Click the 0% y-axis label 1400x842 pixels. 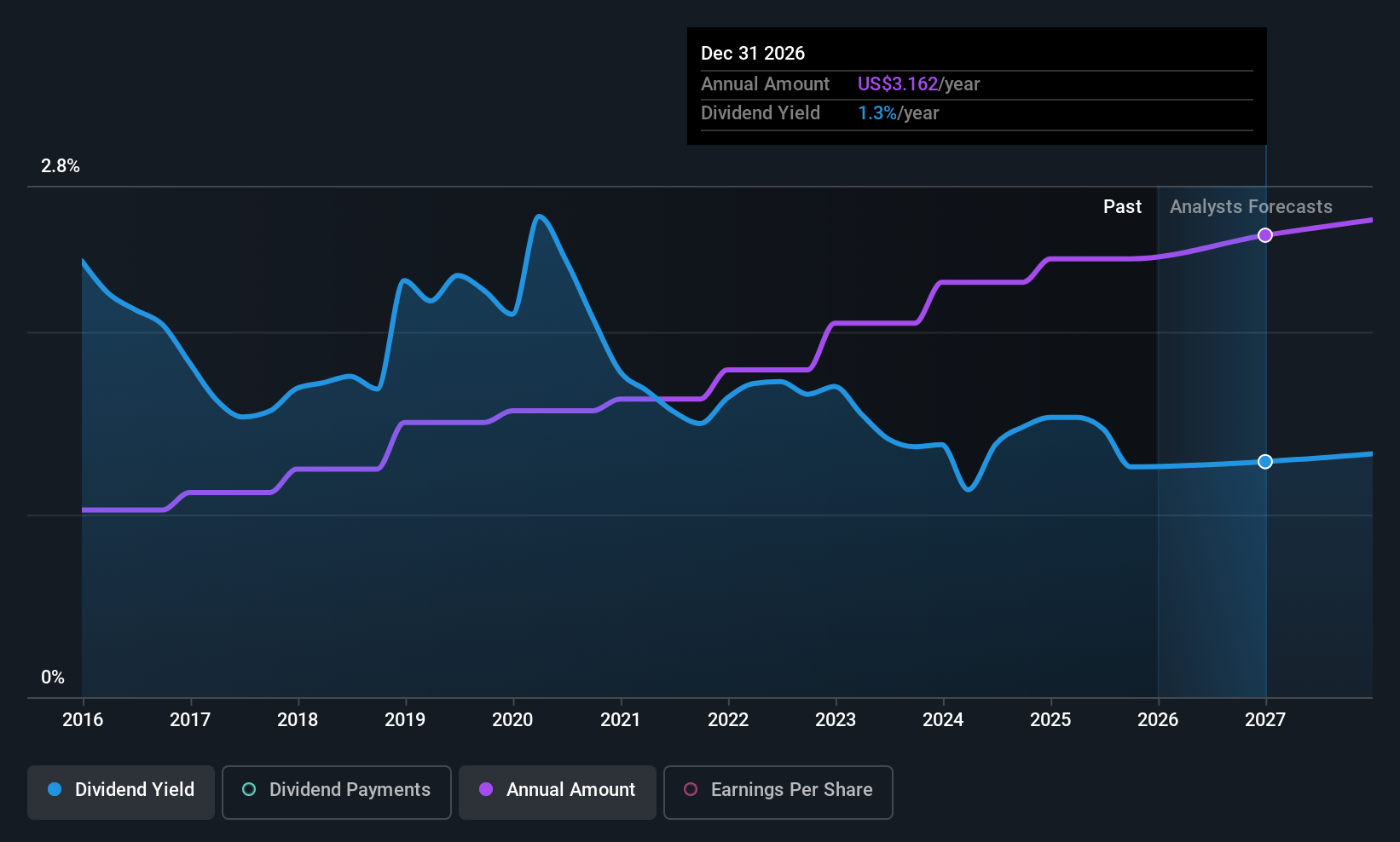(x=53, y=678)
